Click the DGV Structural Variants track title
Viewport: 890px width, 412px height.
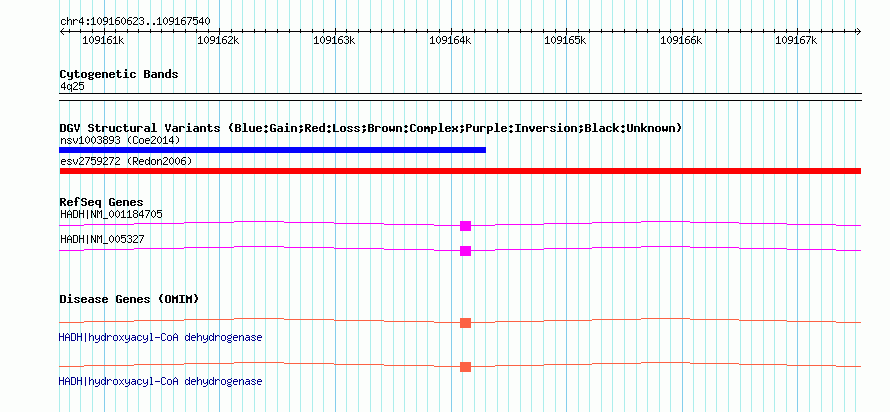[x=371, y=128]
